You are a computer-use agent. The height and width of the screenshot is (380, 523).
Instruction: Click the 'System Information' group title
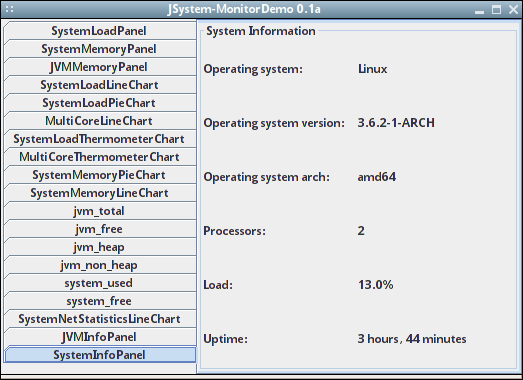pos(260,31)
